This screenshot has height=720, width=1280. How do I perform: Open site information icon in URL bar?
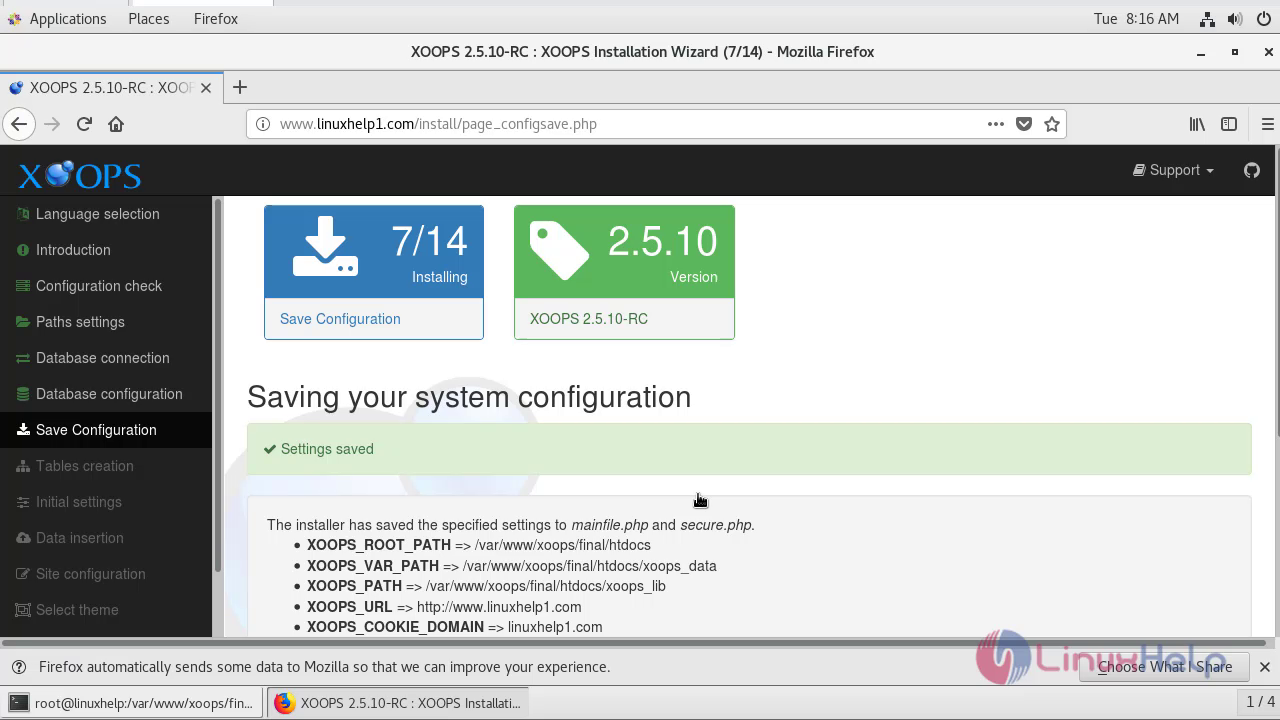[262, 124]
